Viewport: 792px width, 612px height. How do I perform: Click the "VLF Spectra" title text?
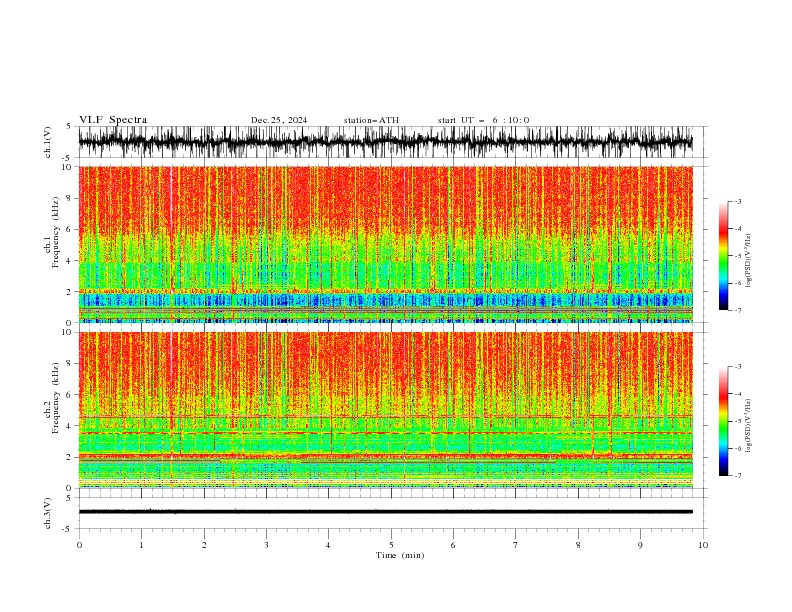coord(113,120)
